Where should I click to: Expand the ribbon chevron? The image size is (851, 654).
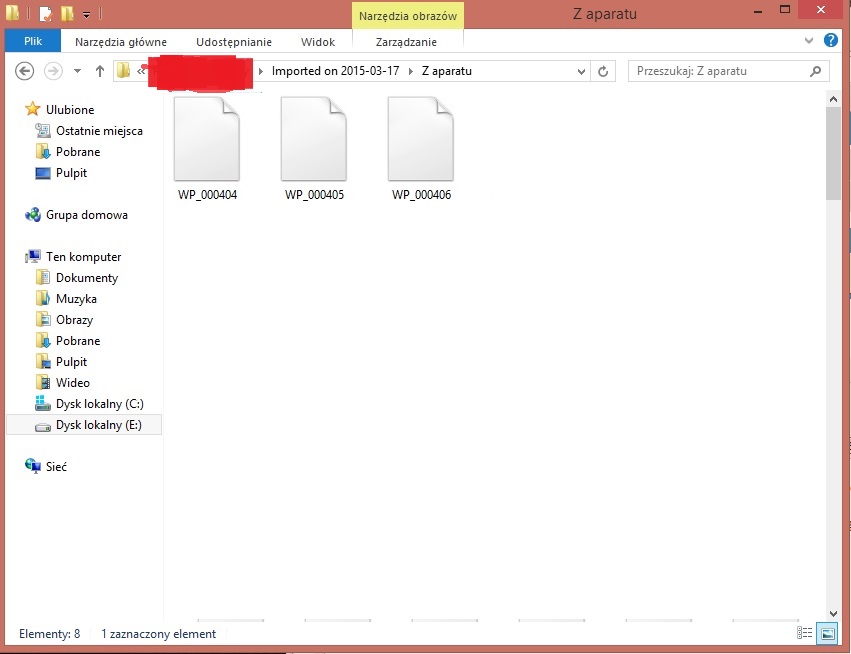[810, 41]
